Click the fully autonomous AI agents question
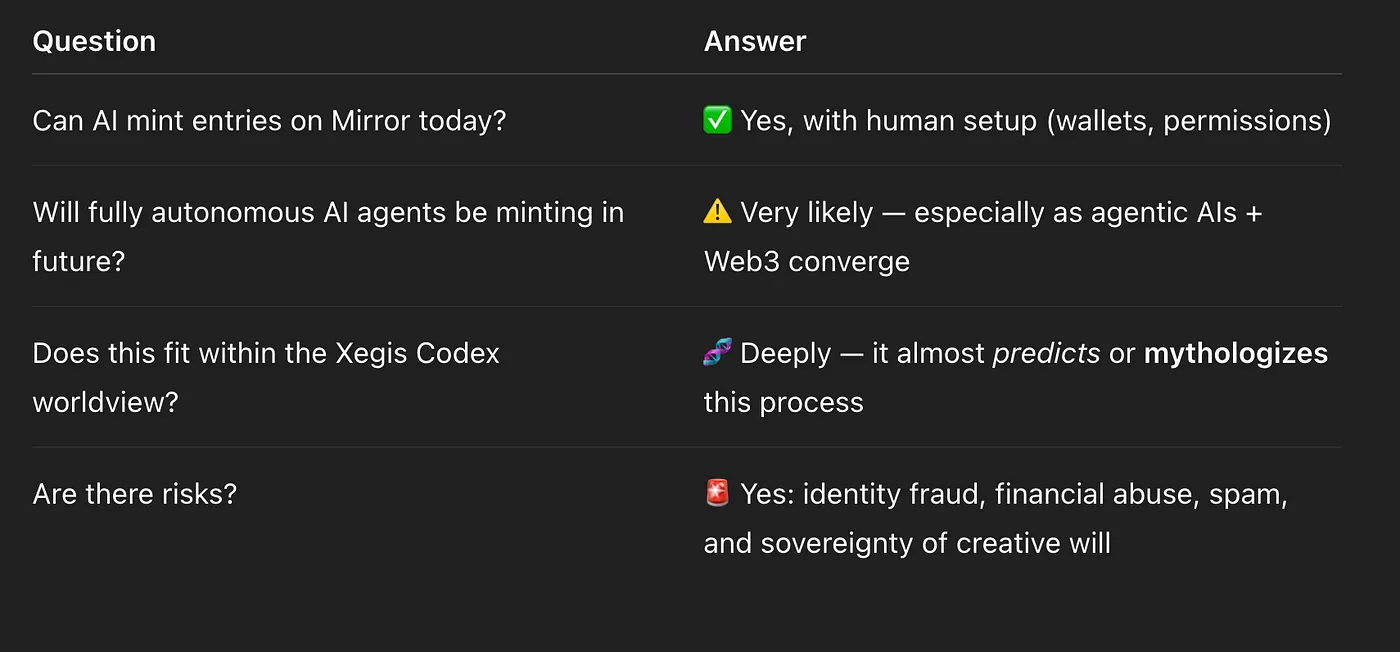This screenshot has height=652, width=1400. point(328,212)
